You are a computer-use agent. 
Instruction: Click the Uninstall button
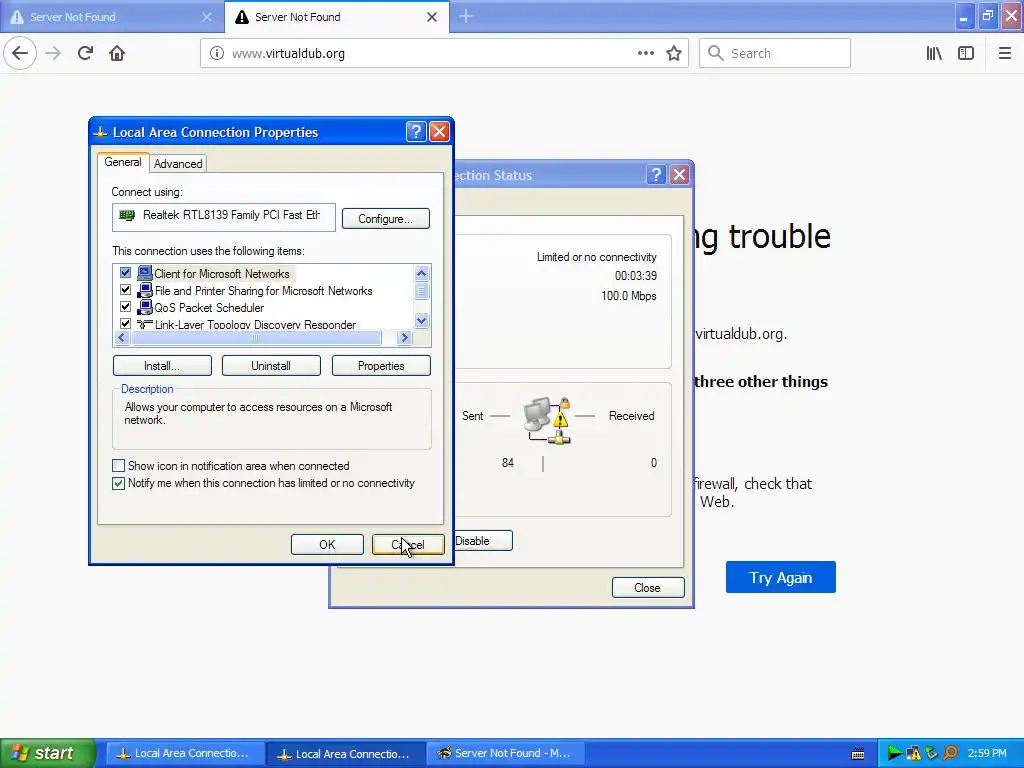click(x=271, y=366)
